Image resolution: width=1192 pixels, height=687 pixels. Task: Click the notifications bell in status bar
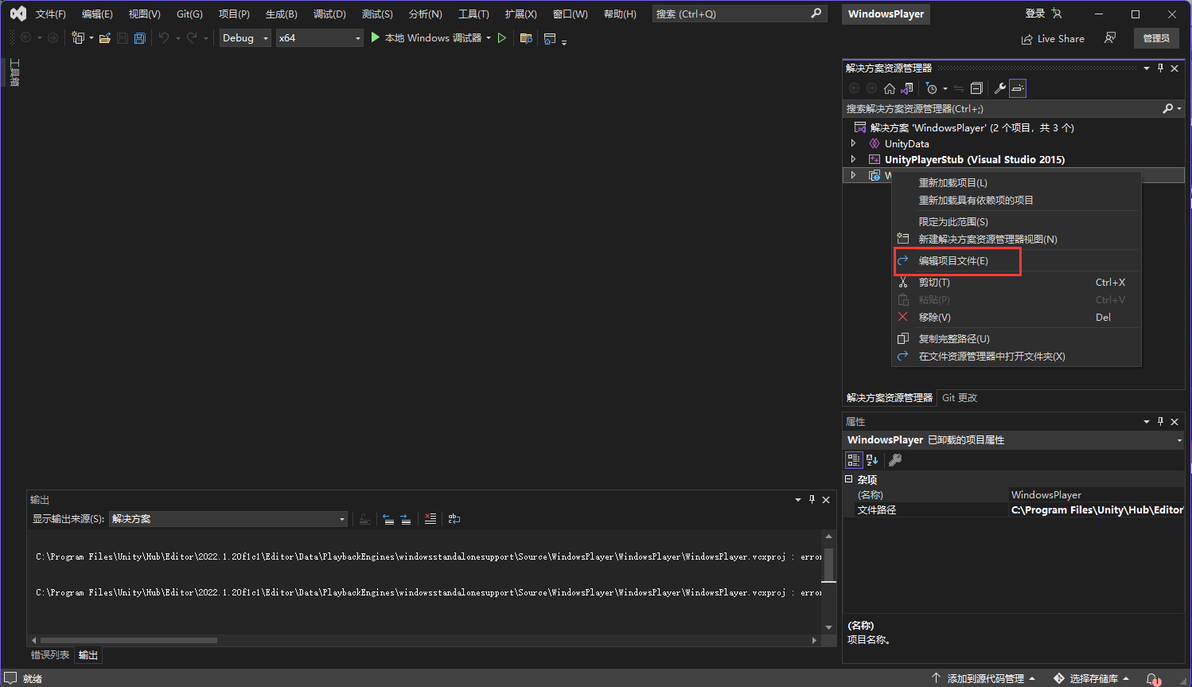(x=1153, y=679)
